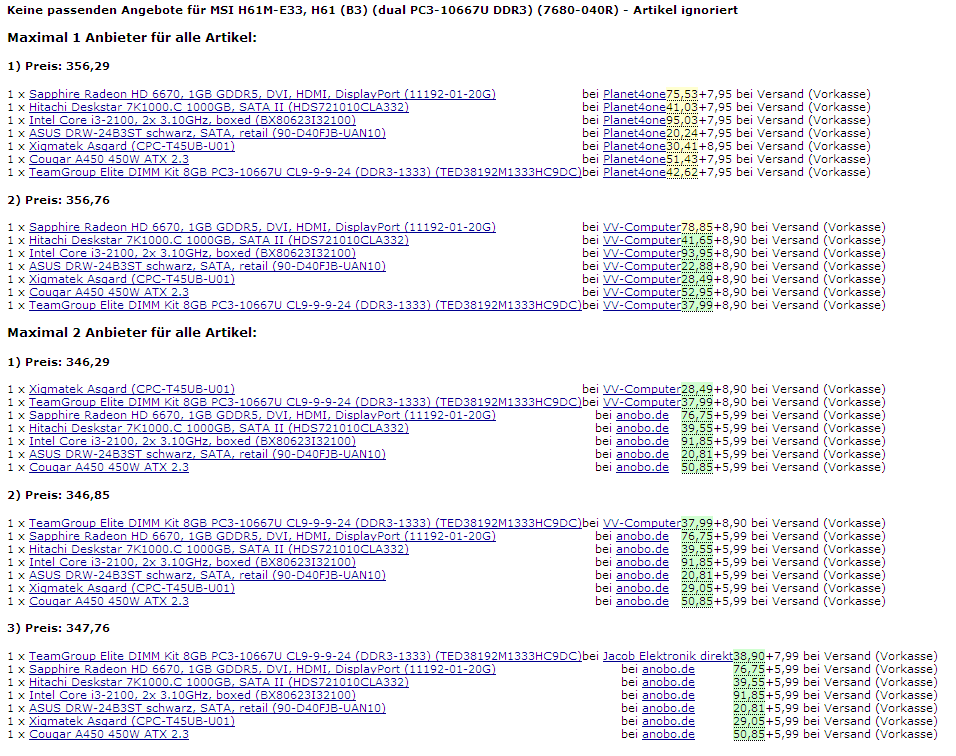Visit anobo.de link for Intel under Preis 347,76

(668, 695)
